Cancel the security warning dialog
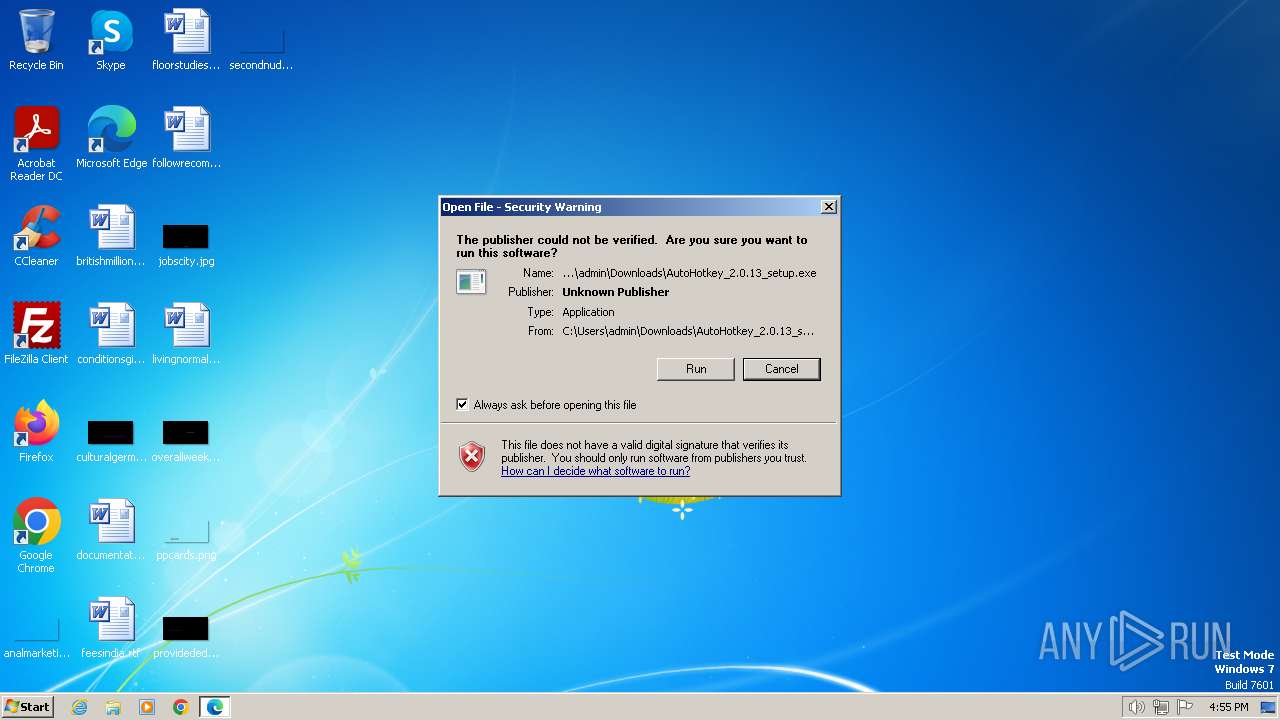This screenshot has height=720, width=1280. tap(781, 369)
